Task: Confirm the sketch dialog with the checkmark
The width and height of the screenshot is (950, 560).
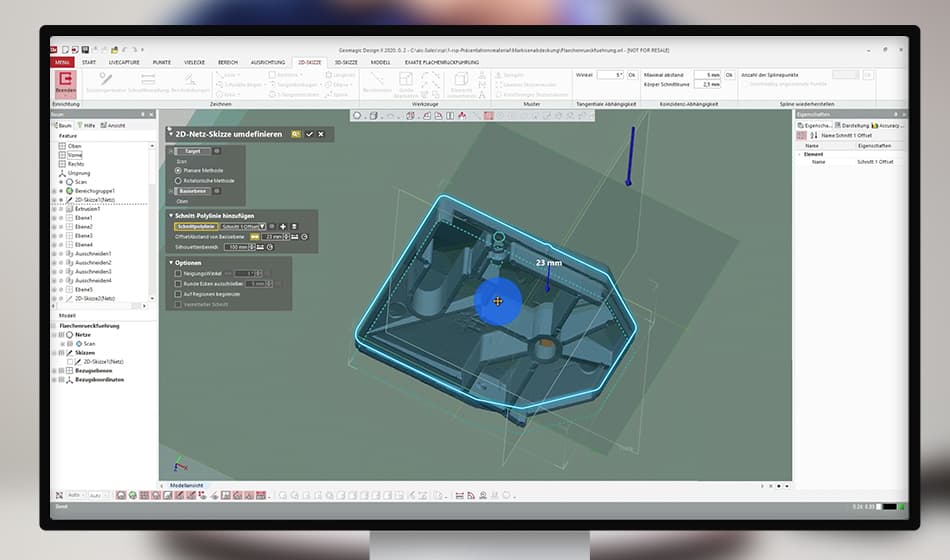Action: click(310, 134)
